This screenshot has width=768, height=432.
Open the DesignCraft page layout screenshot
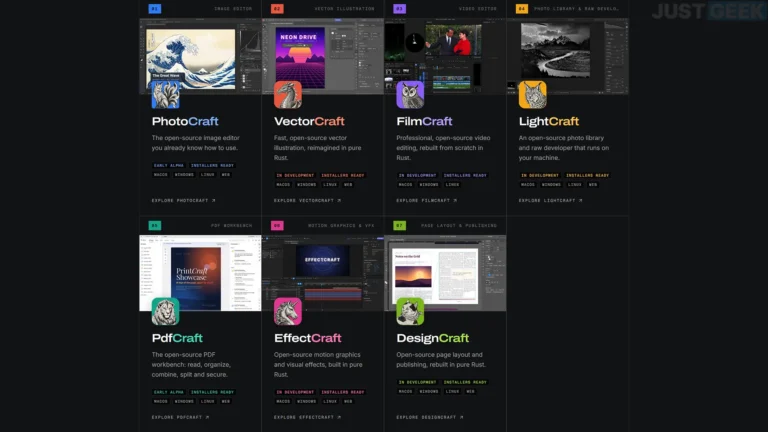pyautogui.click(x=445, y=273)
